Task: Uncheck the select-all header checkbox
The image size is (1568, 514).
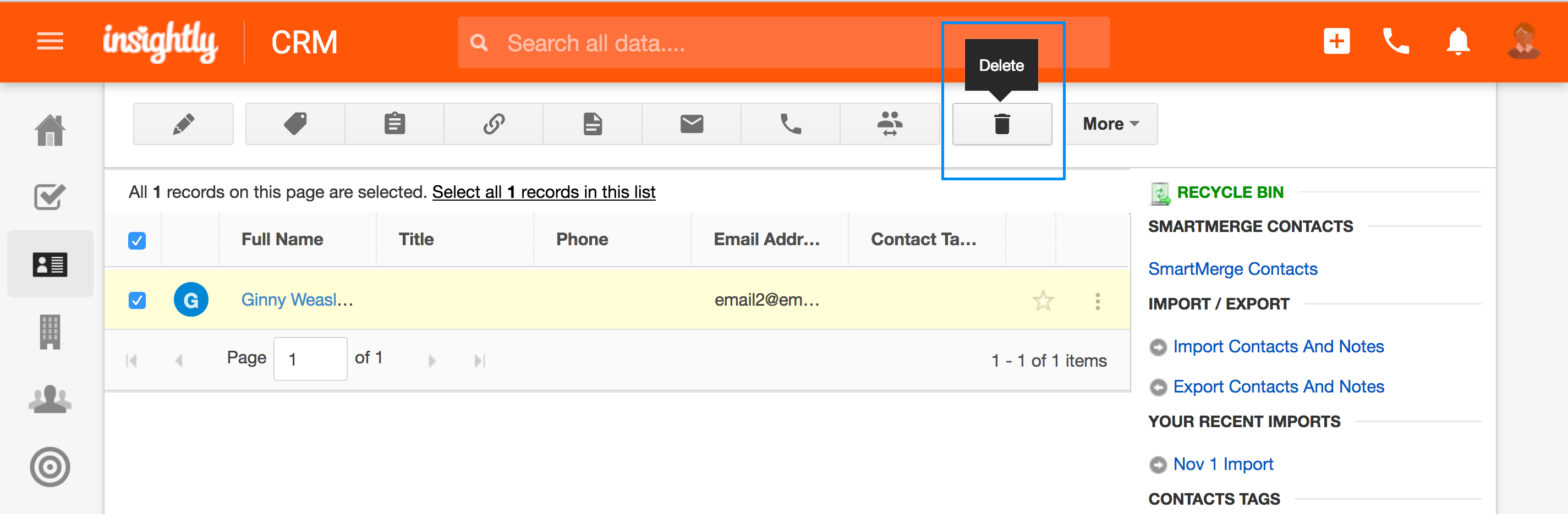Action: coord(137,241)
